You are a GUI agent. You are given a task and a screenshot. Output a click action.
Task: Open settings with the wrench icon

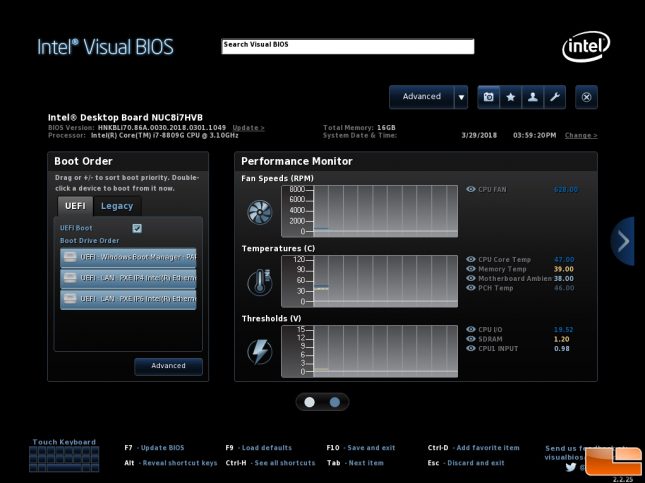pos(555,97)
